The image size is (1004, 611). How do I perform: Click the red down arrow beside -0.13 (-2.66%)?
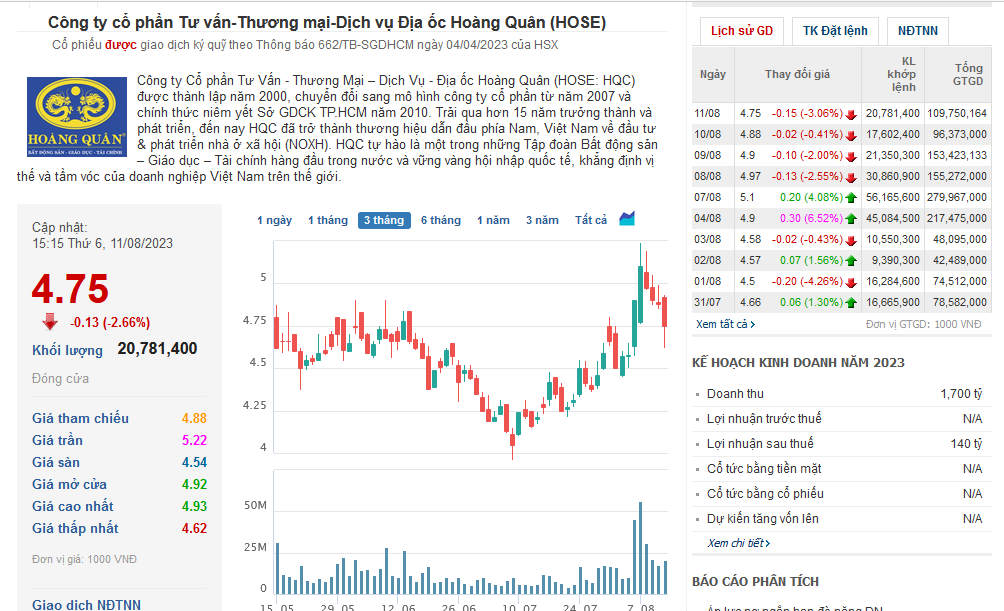(50, 322)
